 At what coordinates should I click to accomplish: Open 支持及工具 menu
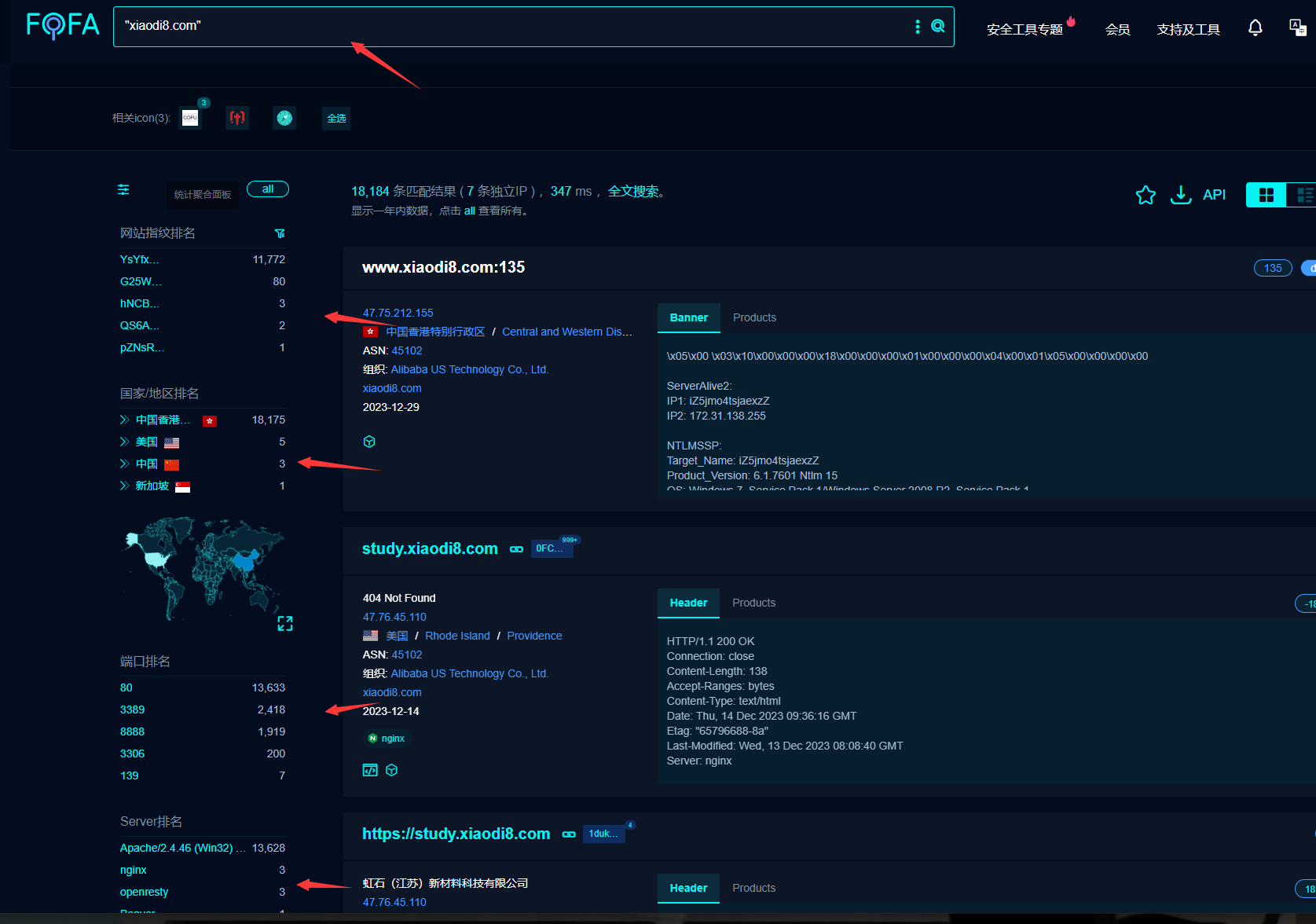pos(1188,30)
